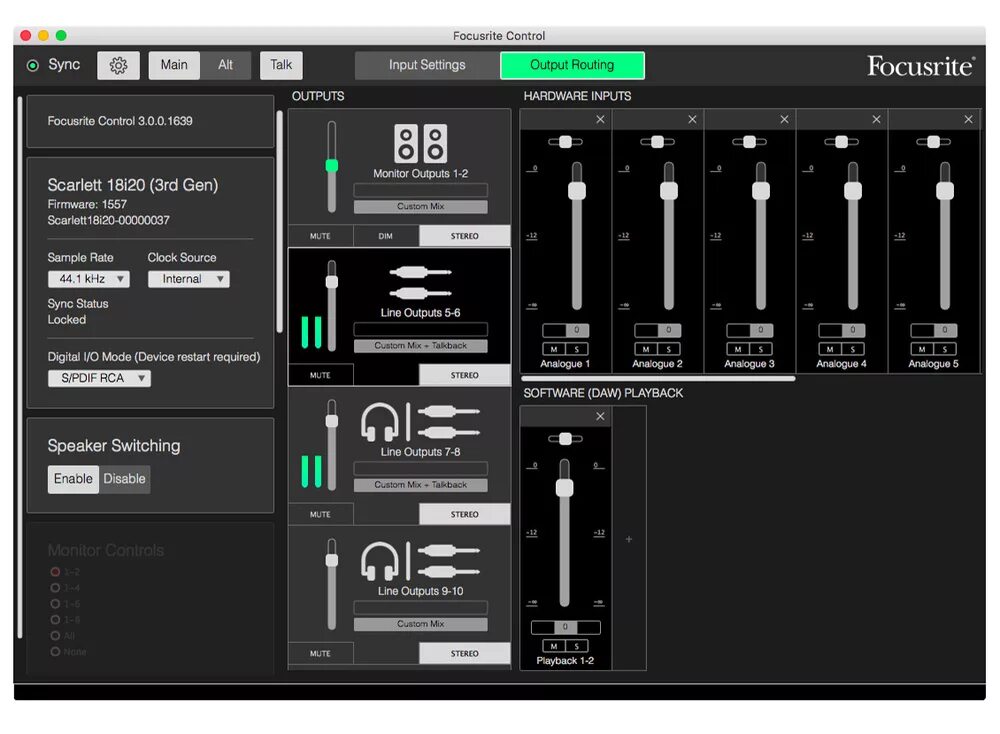
Task: Click the Line Outputs 9-10 headphone icon
Action: point(379,561)
